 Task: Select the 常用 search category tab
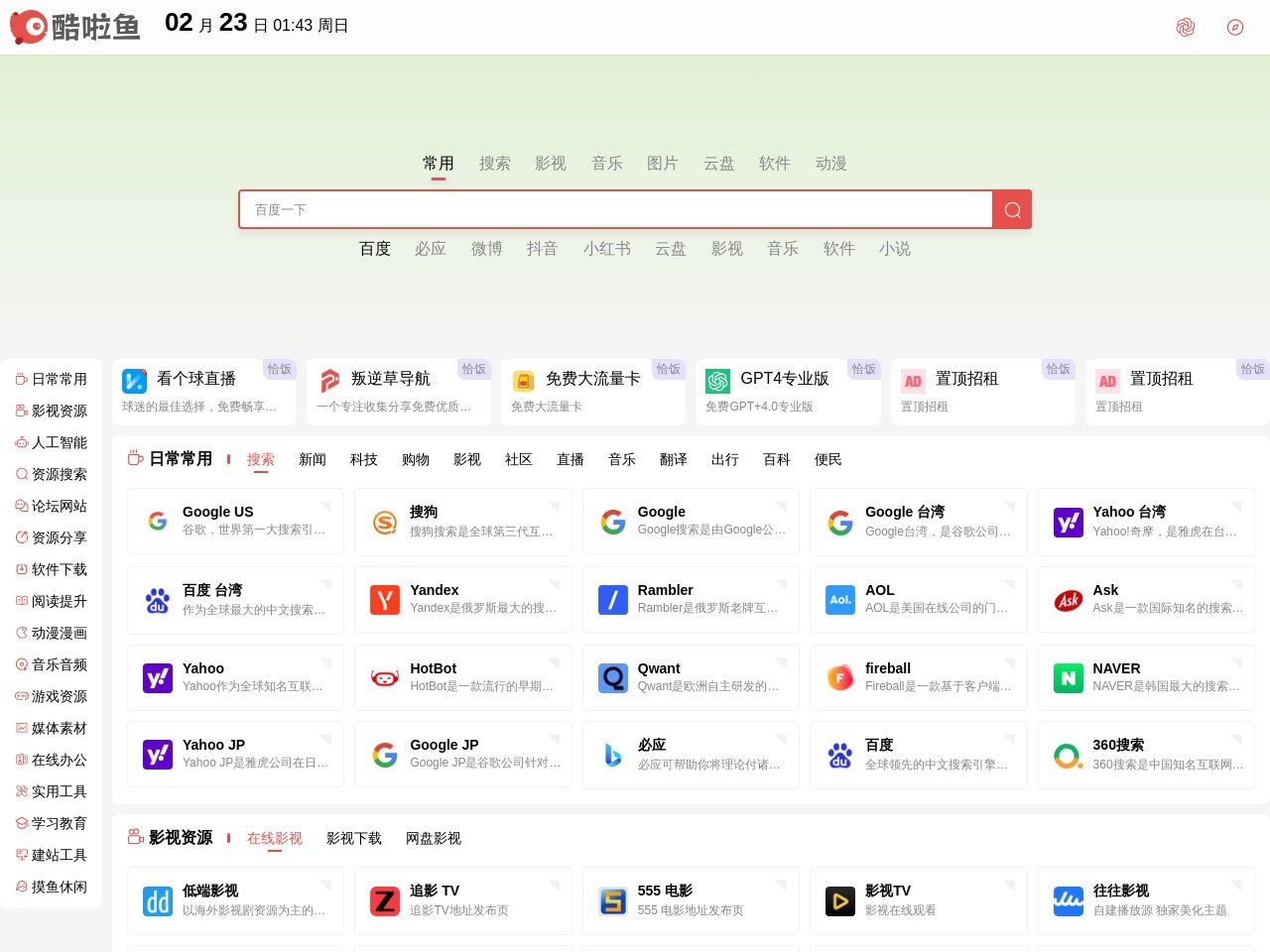point(439,164)
